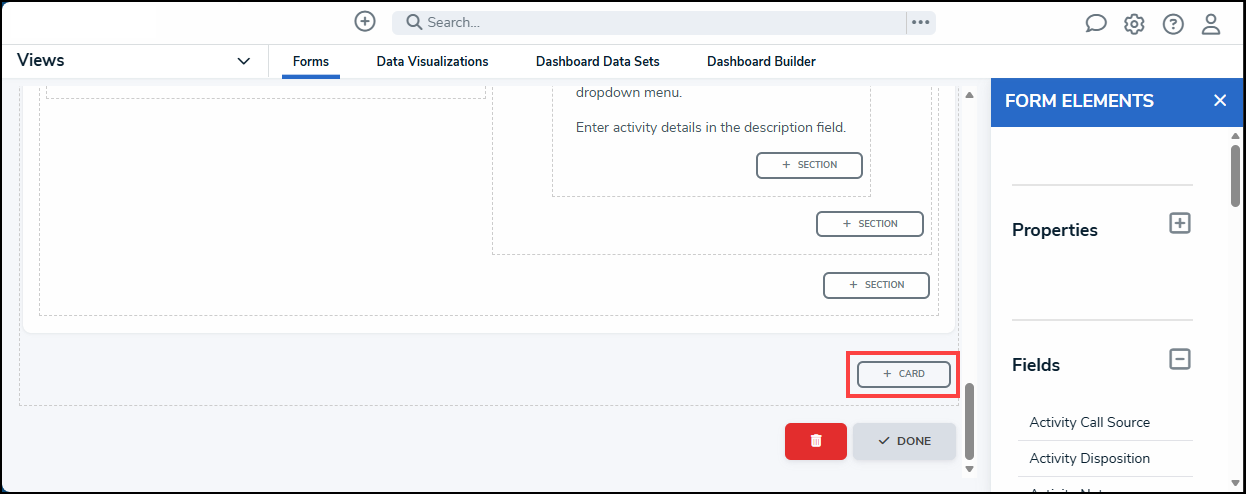Click the innermost + Section button
The image size is (1246, 494).
click(809, 165)
